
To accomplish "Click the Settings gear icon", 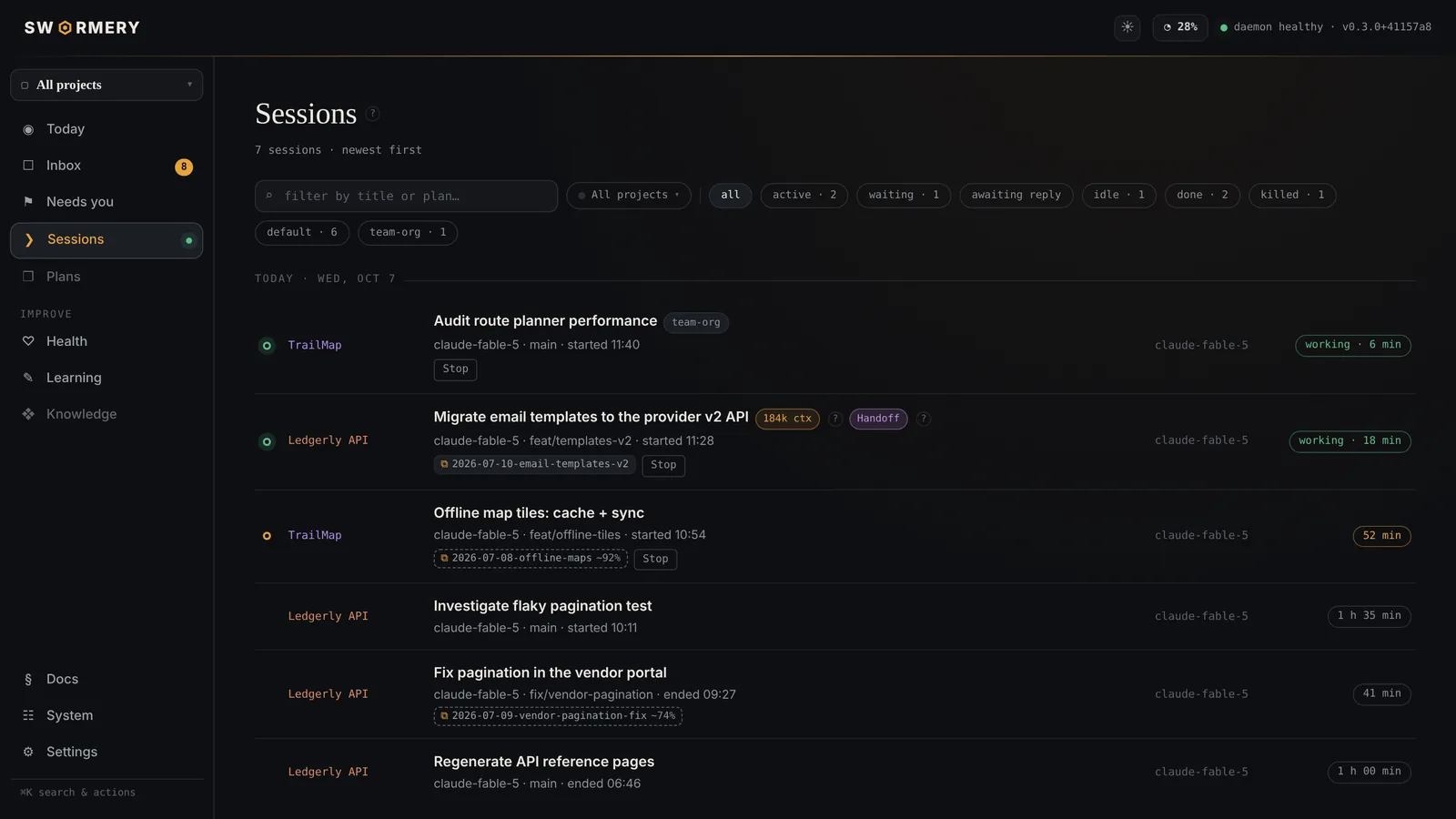I will pyautogui.click(x=28, y=752).
